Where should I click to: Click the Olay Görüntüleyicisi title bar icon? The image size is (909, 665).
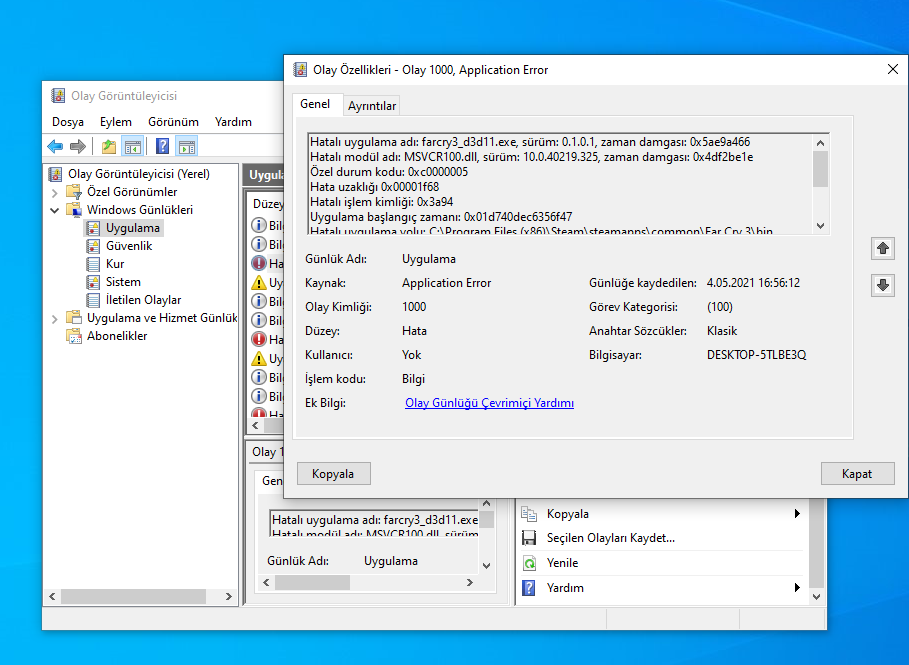[x=58, y=96]
